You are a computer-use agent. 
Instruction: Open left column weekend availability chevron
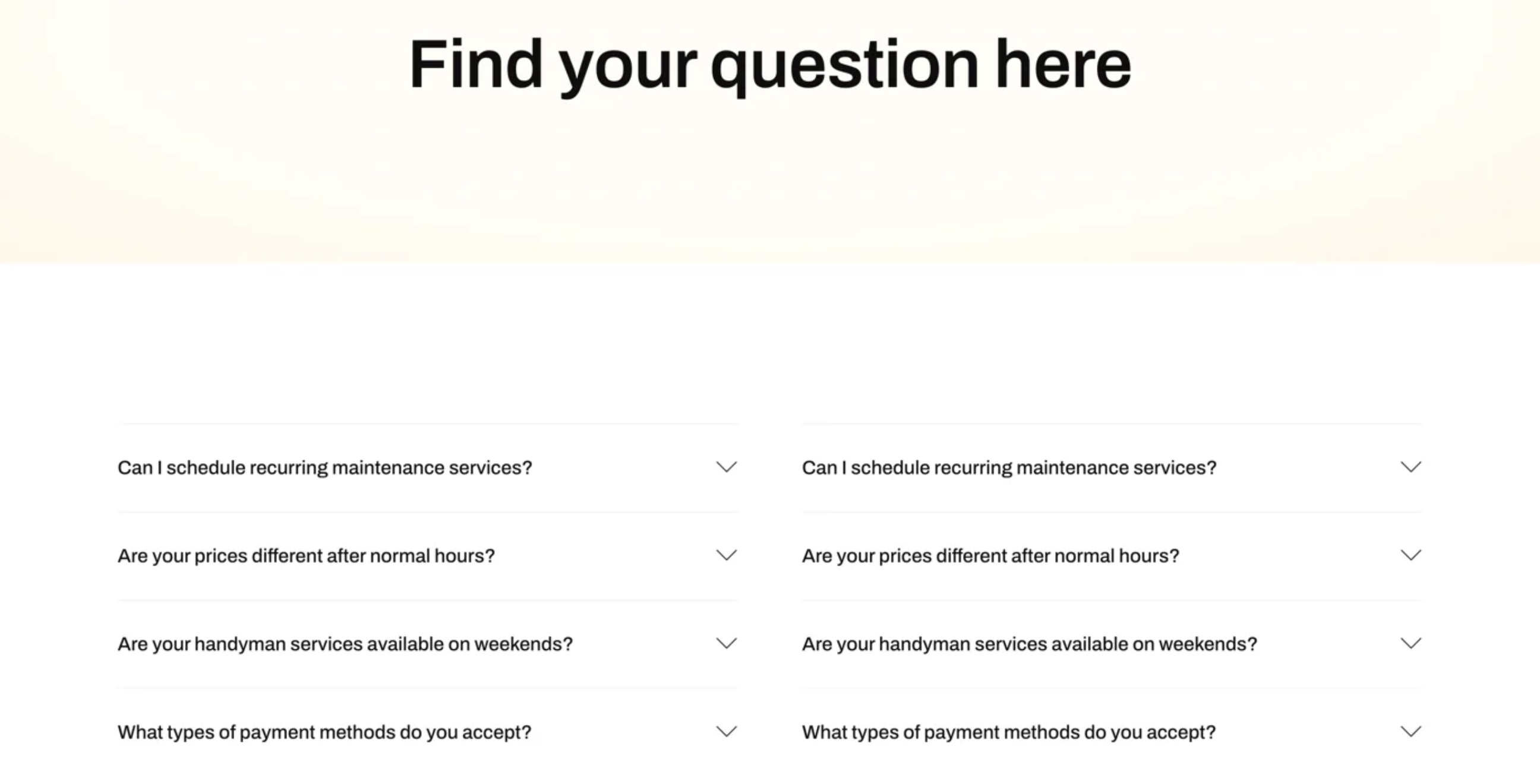[x=727, y=644]
